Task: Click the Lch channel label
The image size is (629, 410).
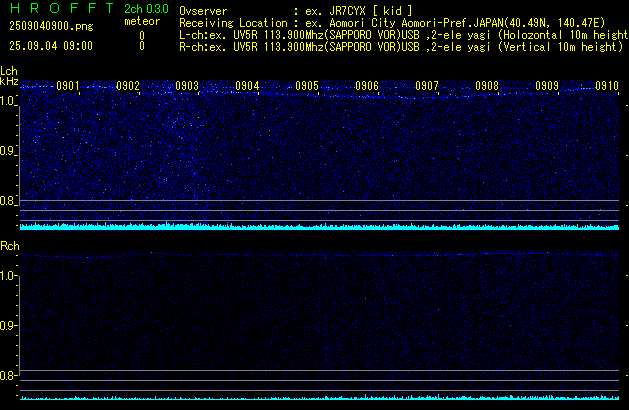Action: (9, 71)
